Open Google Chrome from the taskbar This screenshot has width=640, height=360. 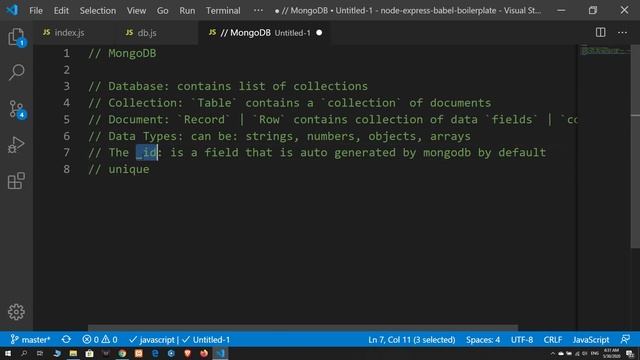pyautogui.click(x=122, y=353)
